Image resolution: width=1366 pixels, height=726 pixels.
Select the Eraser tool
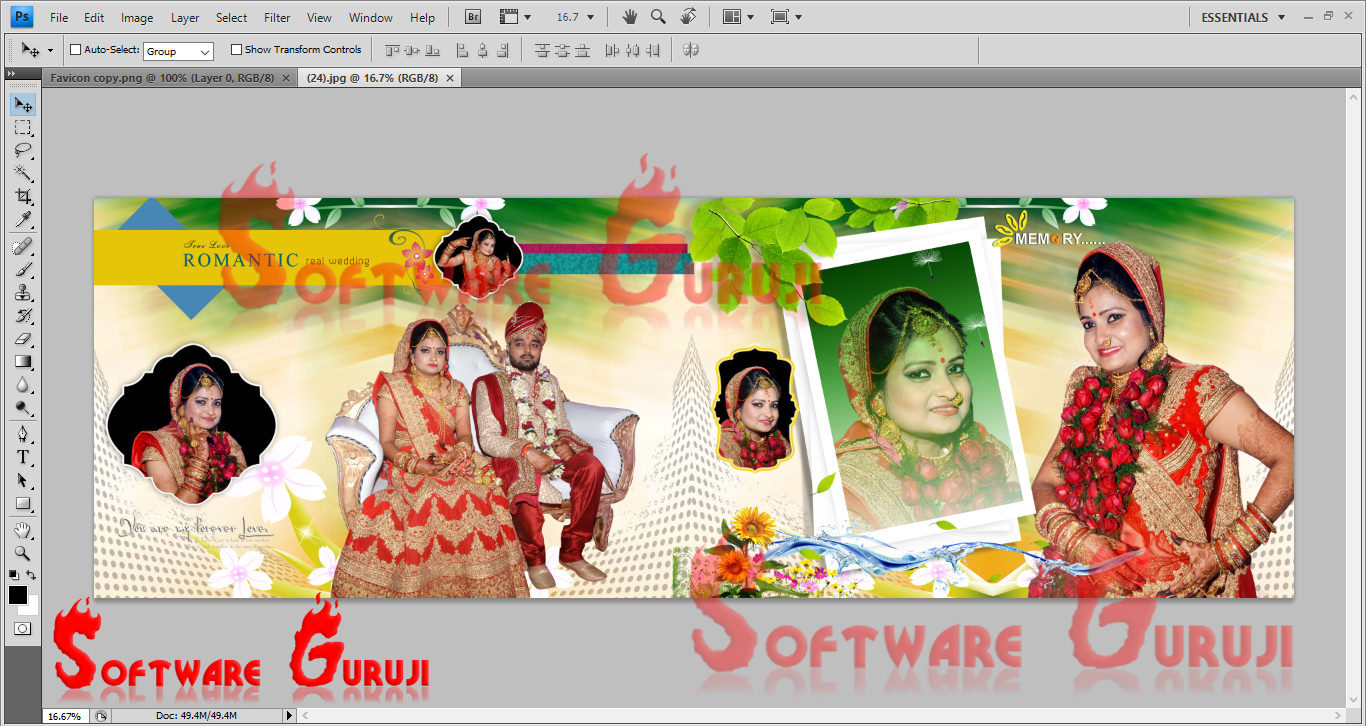[x=23, y=339]
